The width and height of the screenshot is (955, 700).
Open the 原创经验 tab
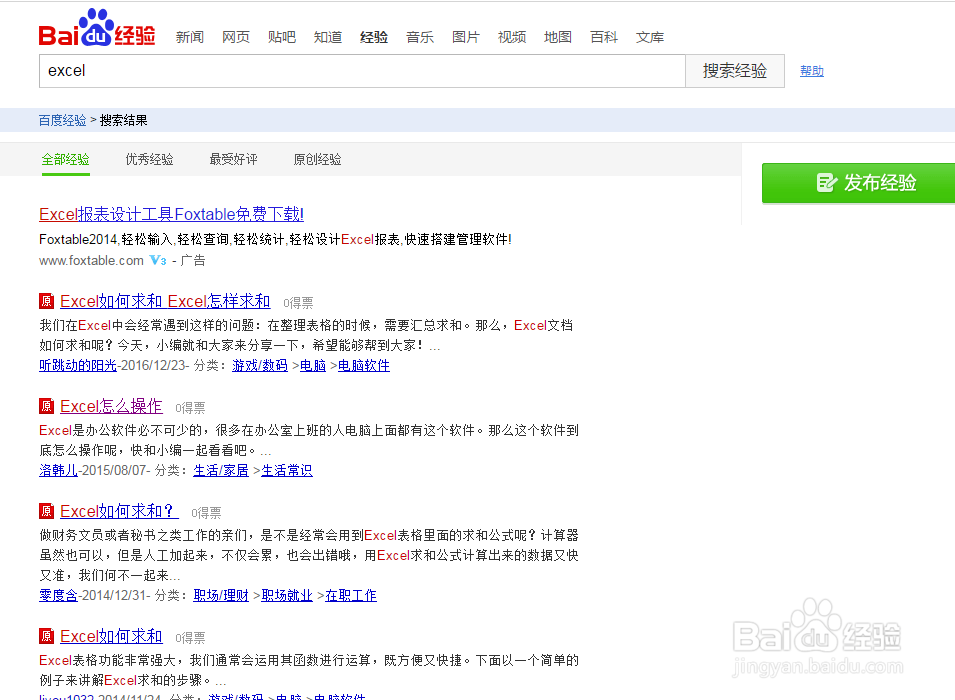(x=317, y=159)
